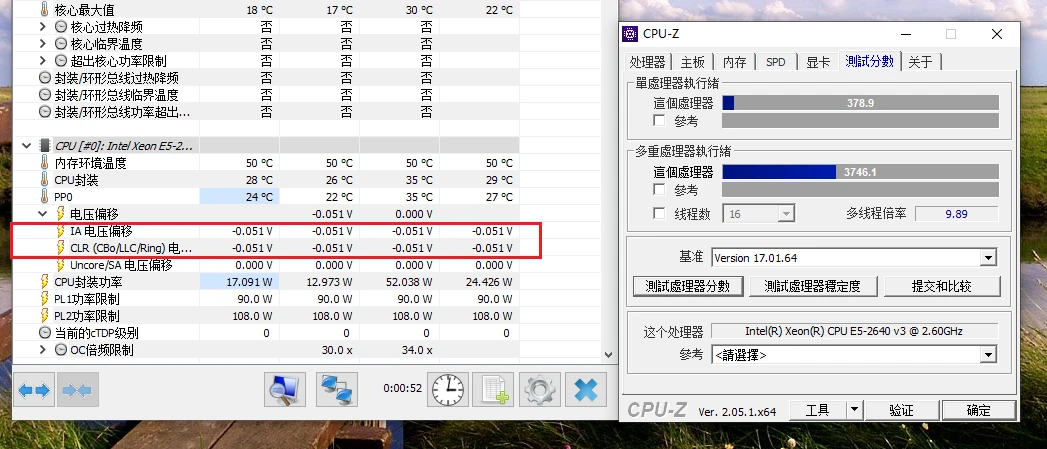Click the 提交和比較 button
Viewport: 1047px width, 449px height.
click(x=942, y=286)
